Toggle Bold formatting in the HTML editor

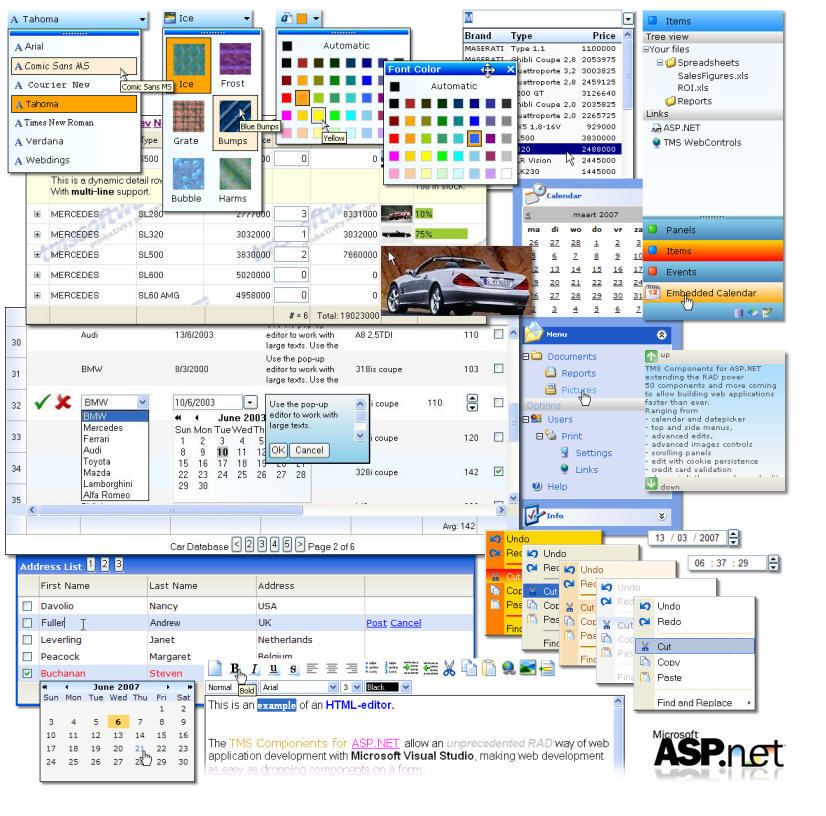point(234,668)
